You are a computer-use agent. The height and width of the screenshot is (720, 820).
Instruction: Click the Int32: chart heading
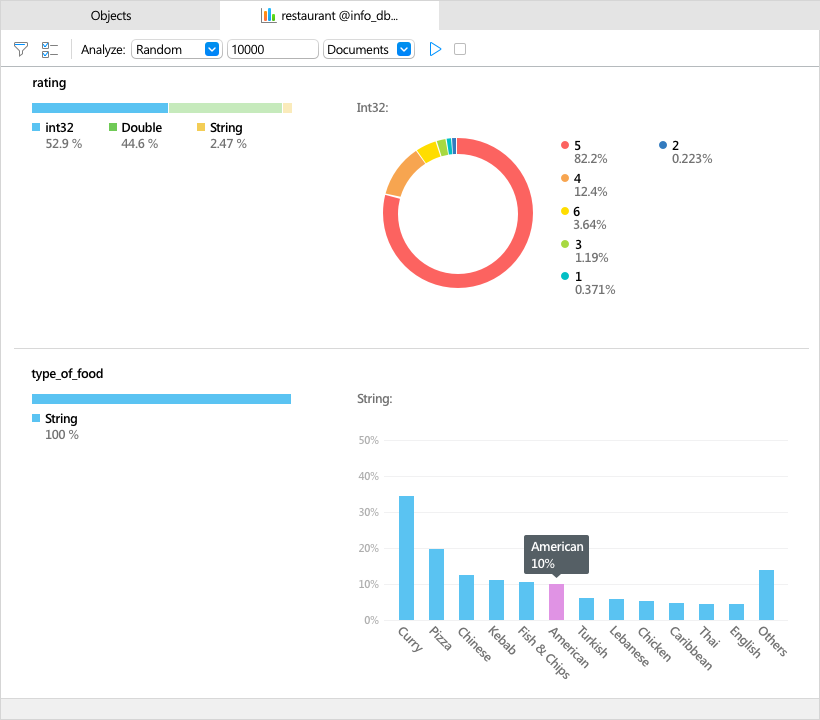(372, 108)
